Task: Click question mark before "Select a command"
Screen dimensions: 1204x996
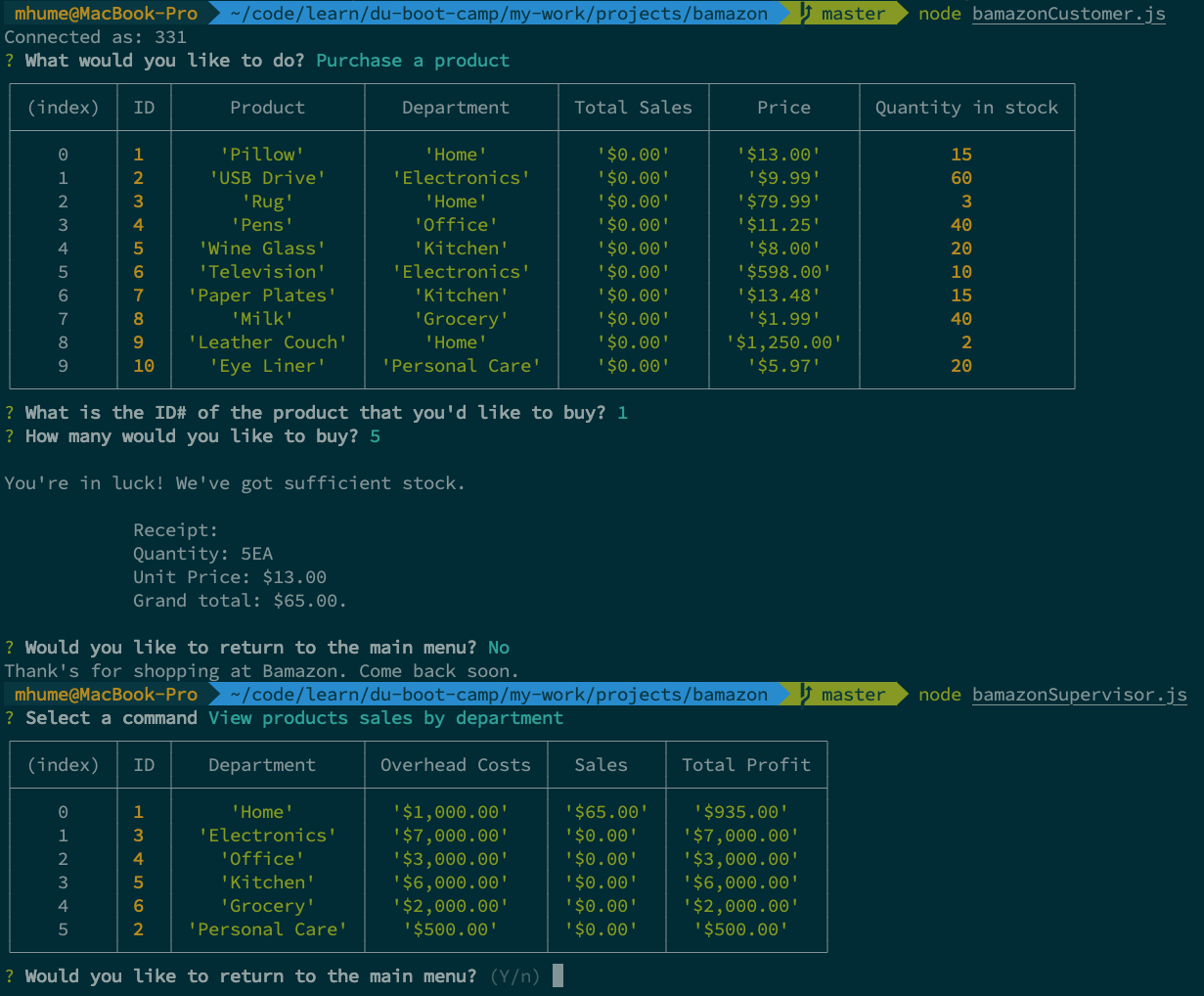Action: click(x=10, y=718)
